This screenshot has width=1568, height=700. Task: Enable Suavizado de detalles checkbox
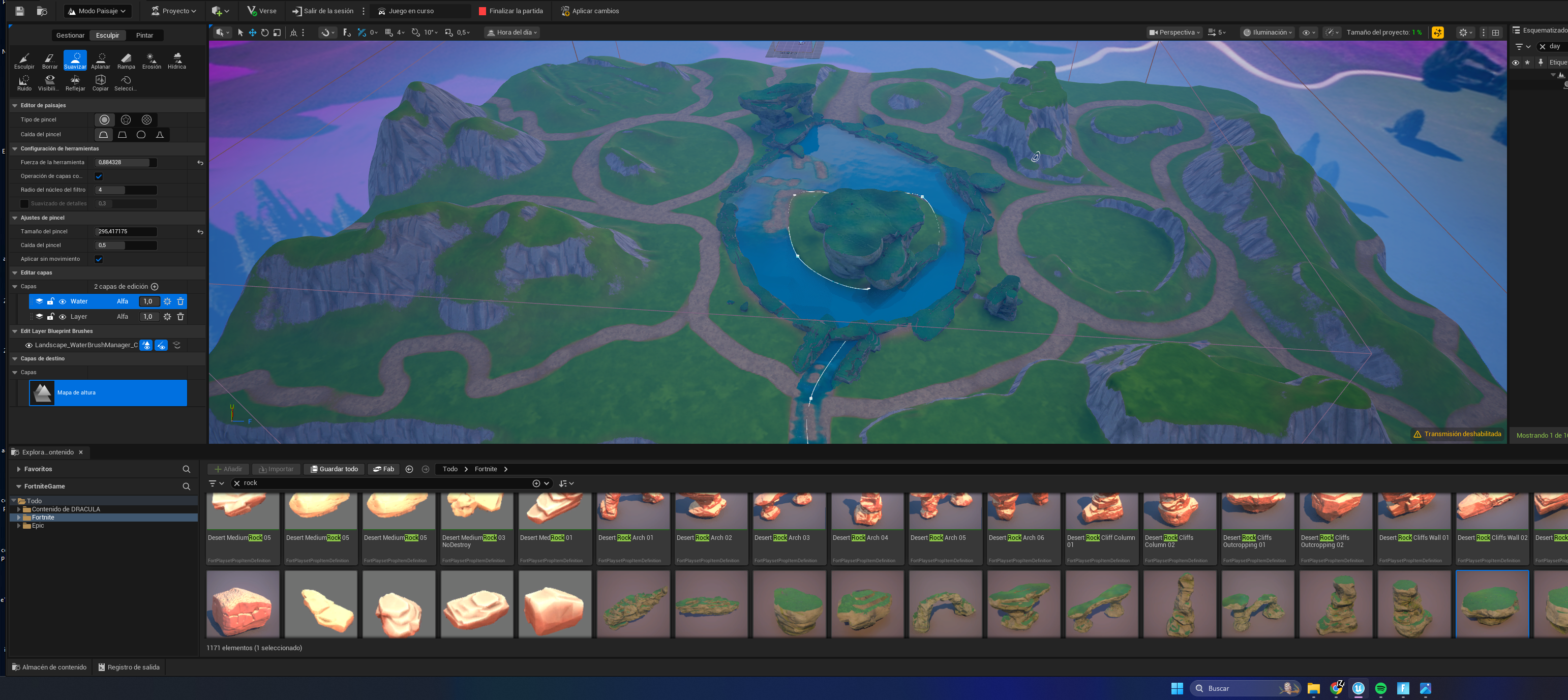24,204
